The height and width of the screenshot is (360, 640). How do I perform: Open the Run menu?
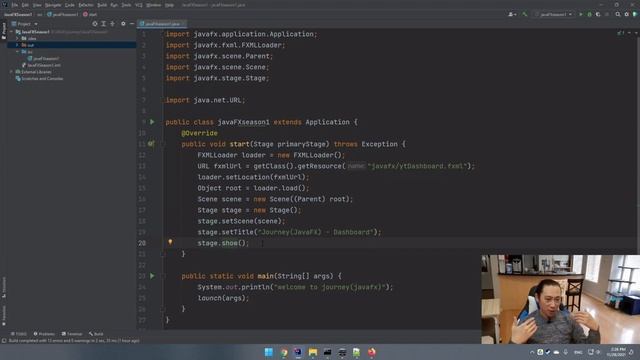tap(114, 5)
